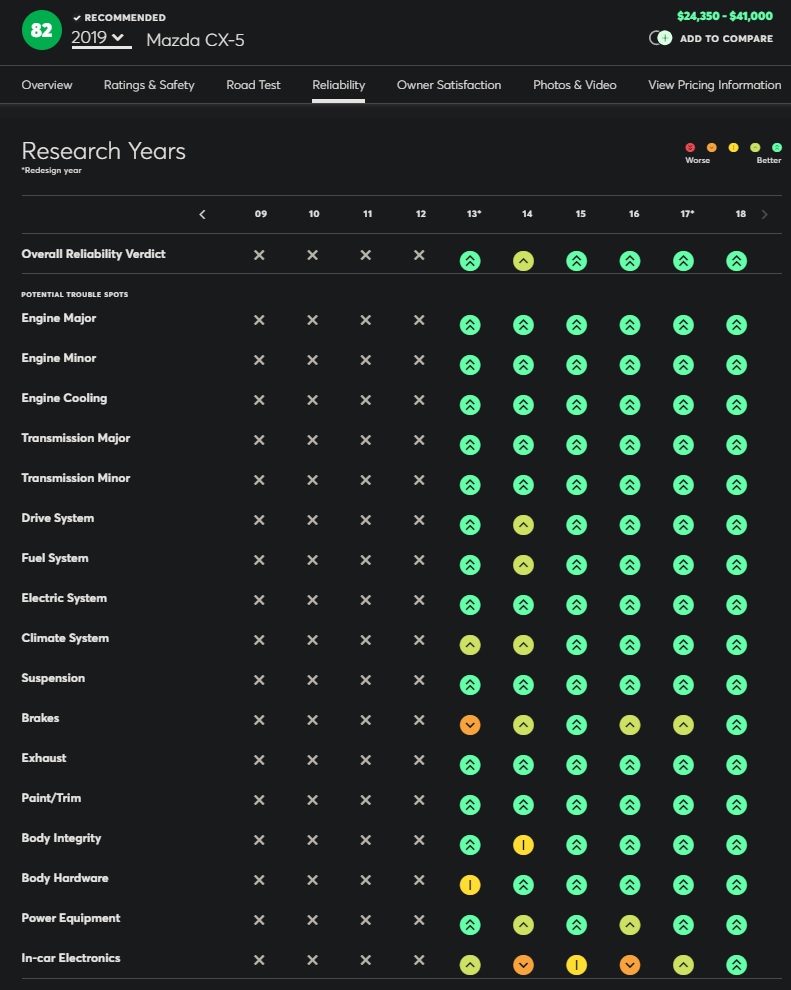Screen dimensions: 791x990
Task: Click the Research Years heading
Action: point(104,151)
